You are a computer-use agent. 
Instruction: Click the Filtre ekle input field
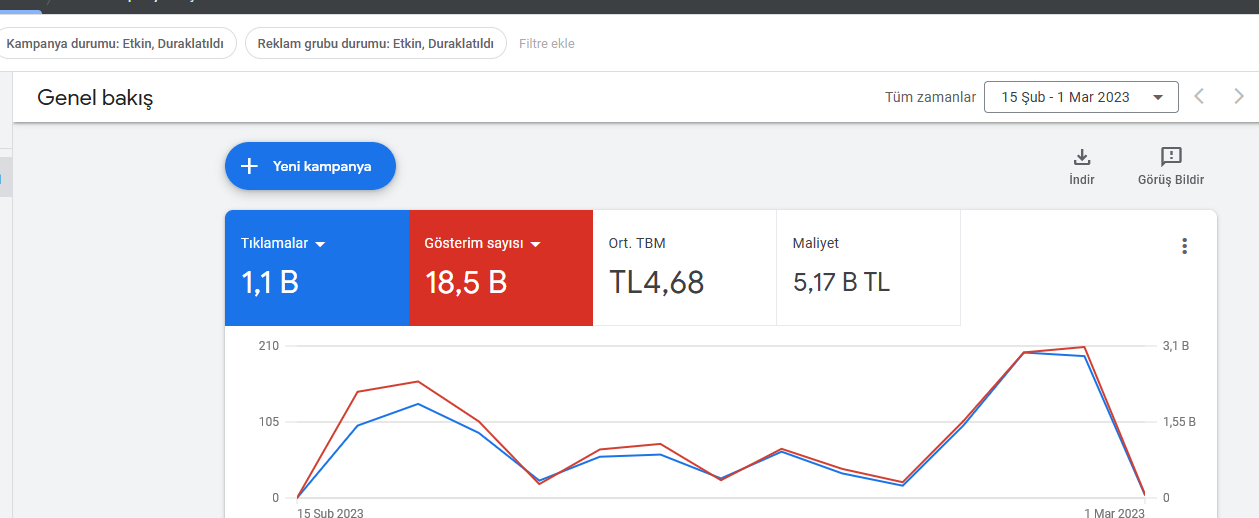[x=547, y=44]
